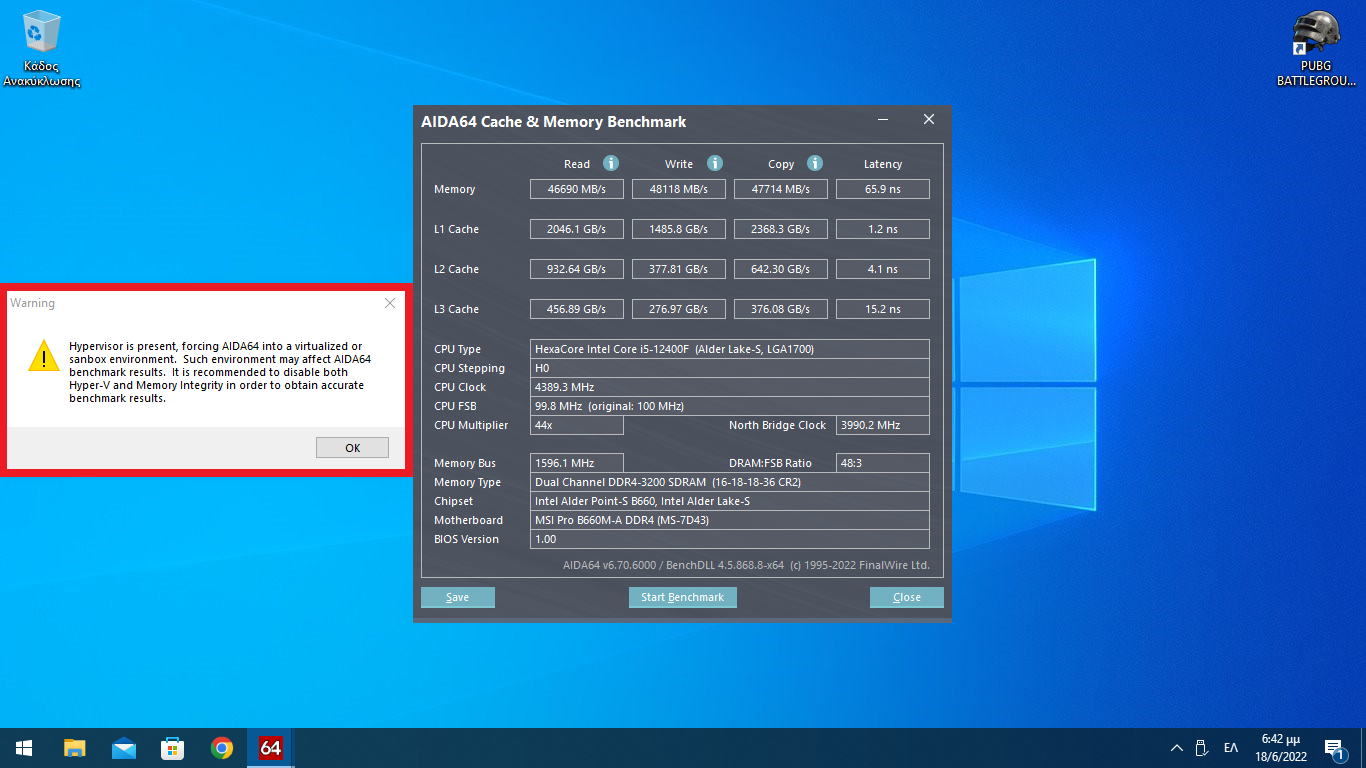Click the Chipset Intel Alder Point-S field
Screen dimensions: 1366x768
[730, 501]
